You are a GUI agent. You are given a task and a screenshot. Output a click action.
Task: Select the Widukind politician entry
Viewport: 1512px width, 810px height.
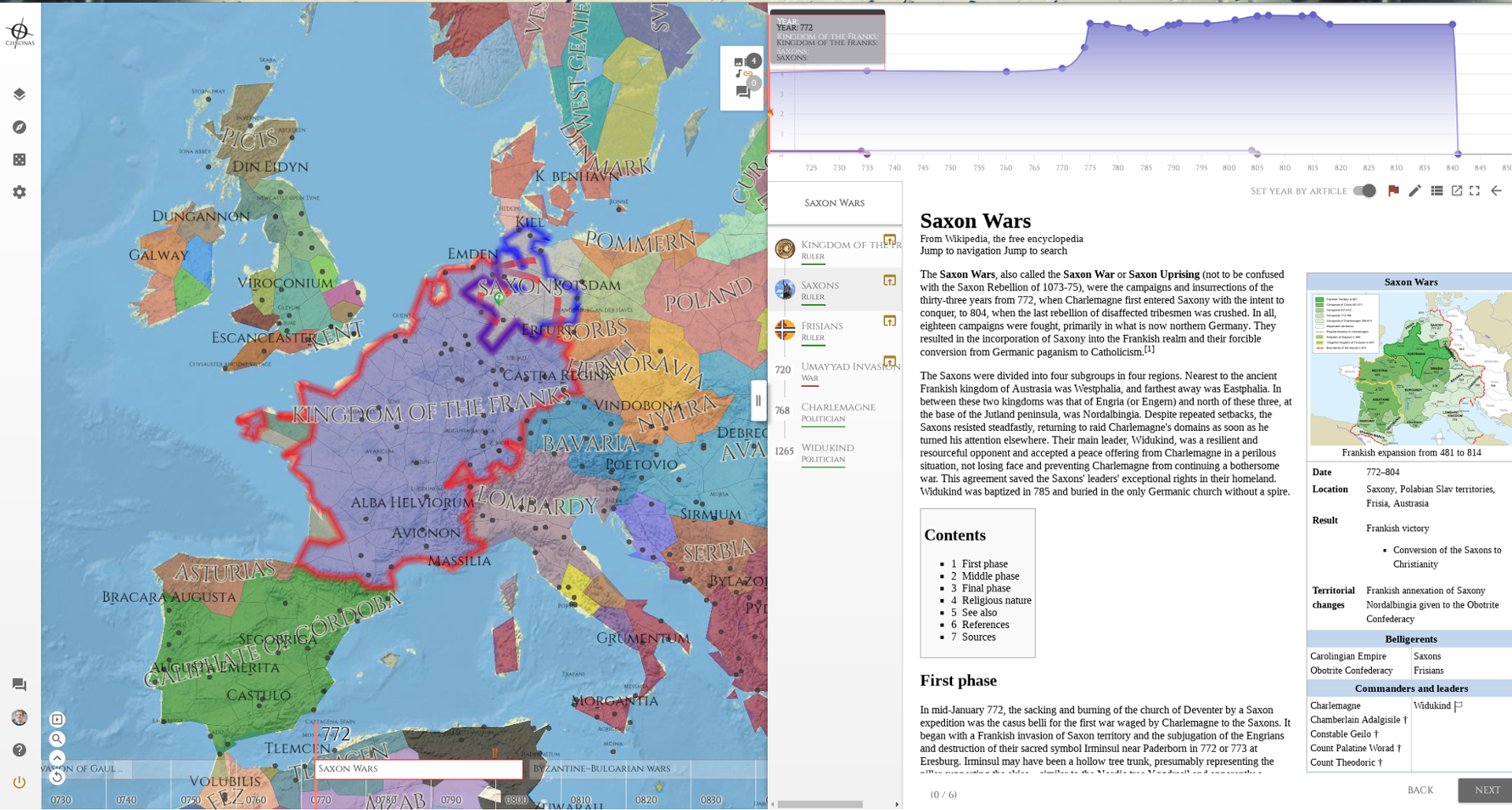836,452
